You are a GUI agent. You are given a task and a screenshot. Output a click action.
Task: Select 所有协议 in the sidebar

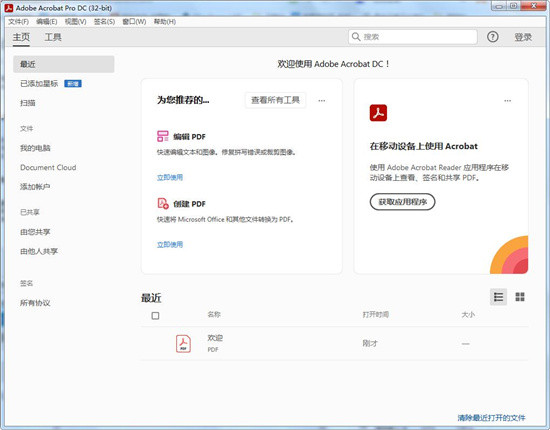[x=35, y=303]
